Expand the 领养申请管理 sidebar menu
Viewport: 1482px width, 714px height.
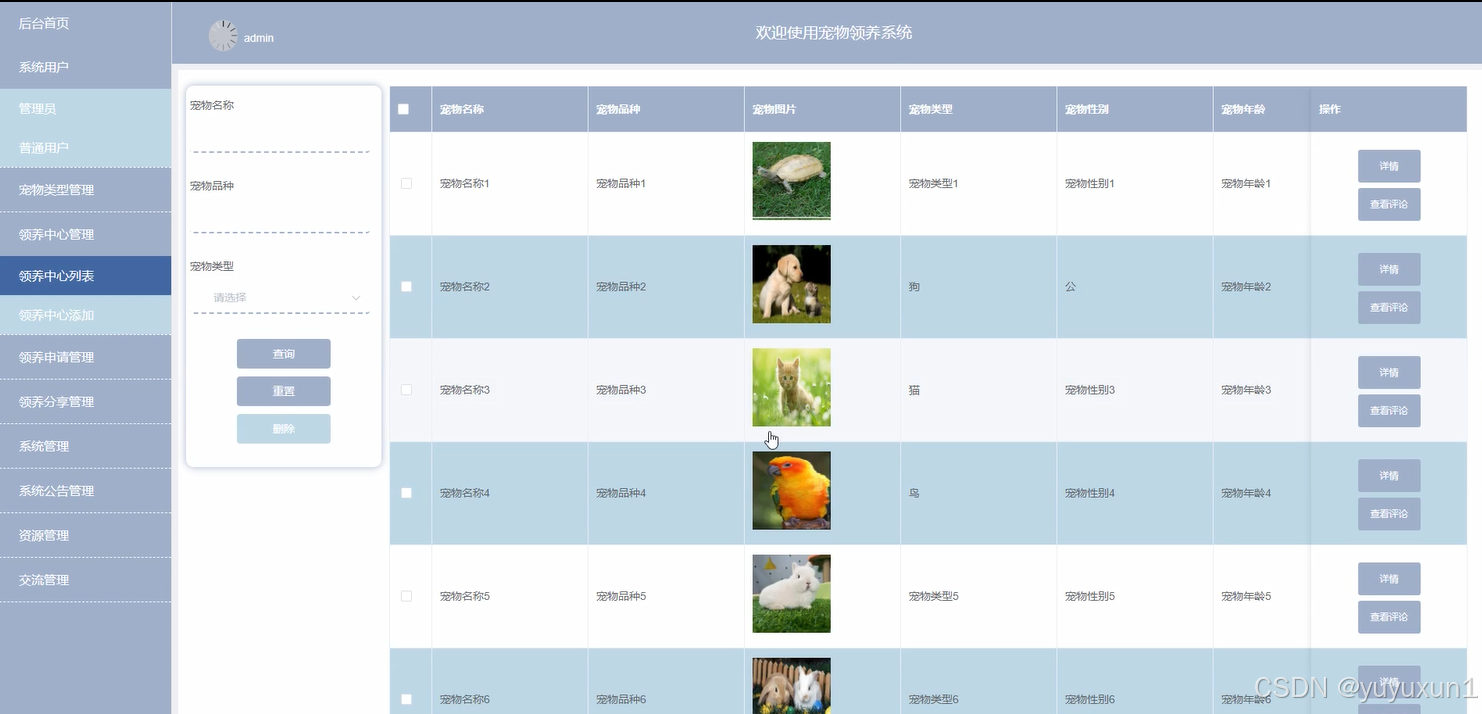(86, 356)
